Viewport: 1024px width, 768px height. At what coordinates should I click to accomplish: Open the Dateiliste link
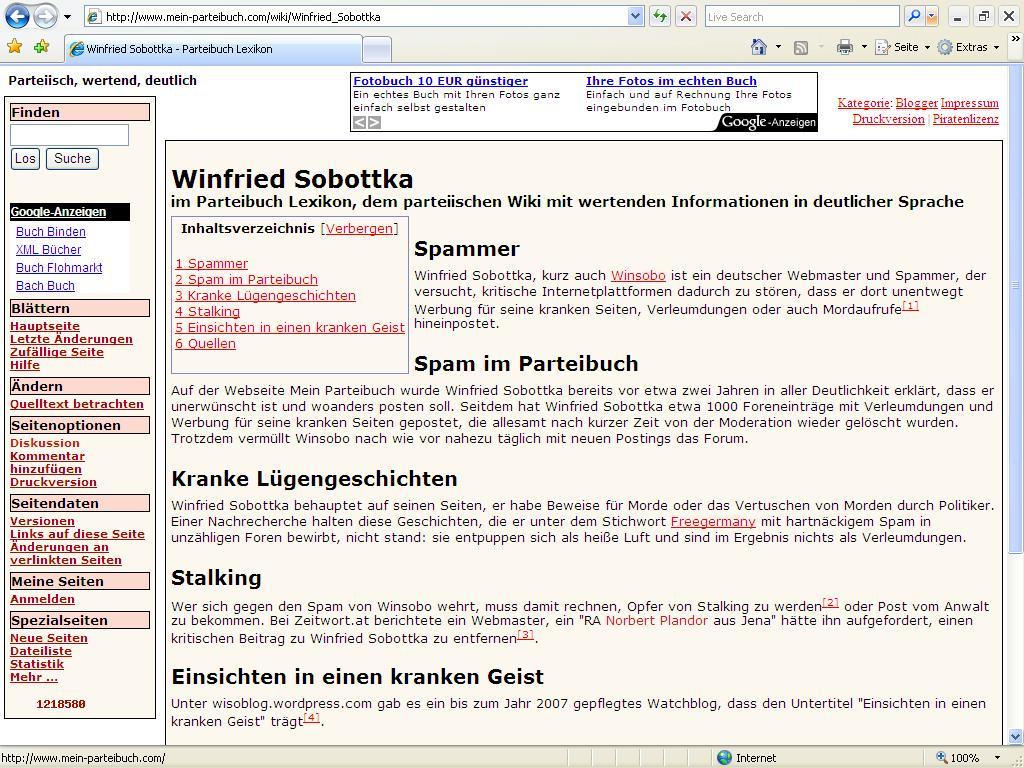tap(41, 651)
